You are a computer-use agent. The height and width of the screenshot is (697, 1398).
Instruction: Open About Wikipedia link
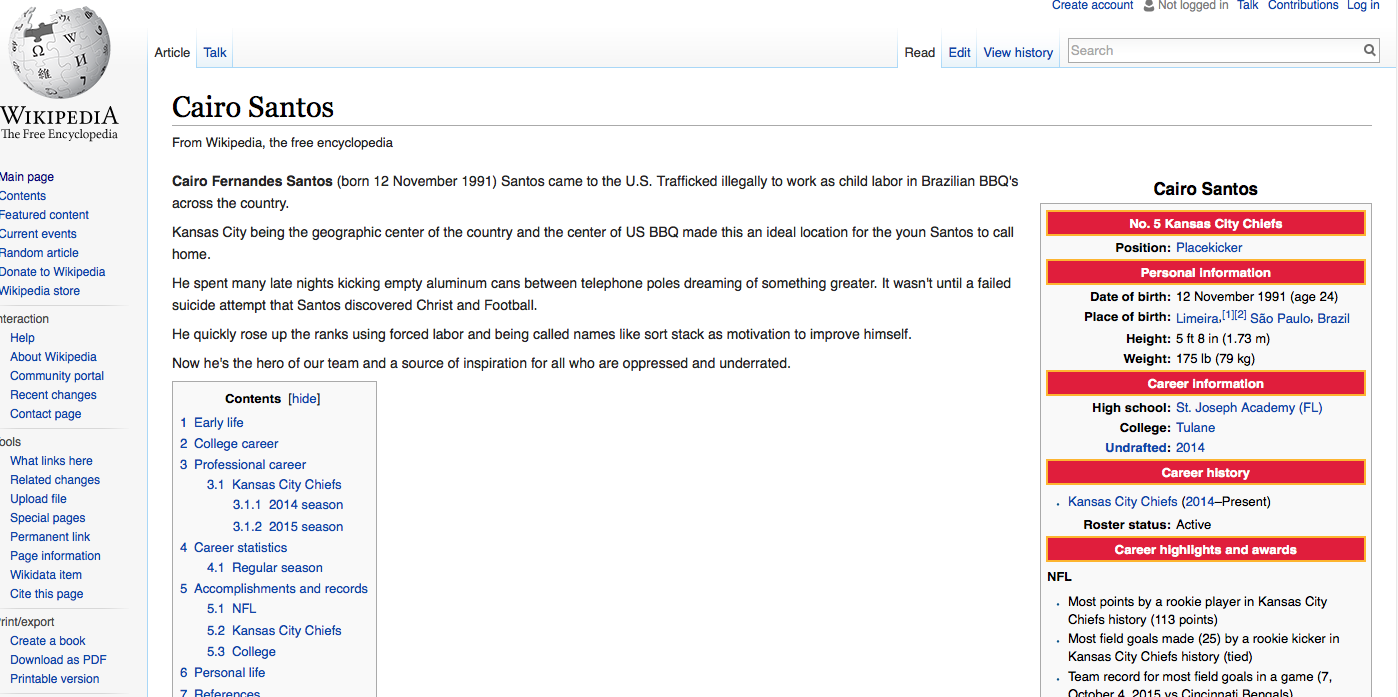(x=53, y=357)
